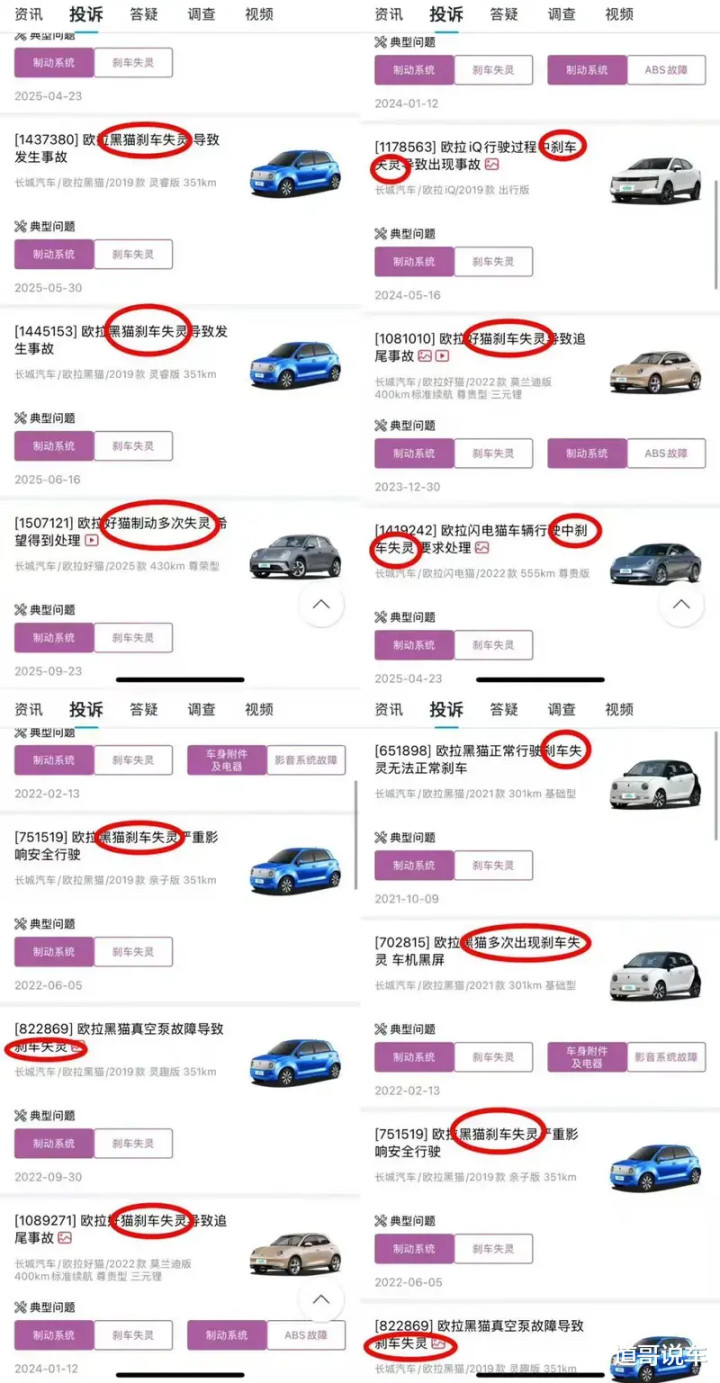This screenshot has width=720, height=1383.
Task: Click image icon beside complaint 1178563 title
Action: tap(491, 164)
